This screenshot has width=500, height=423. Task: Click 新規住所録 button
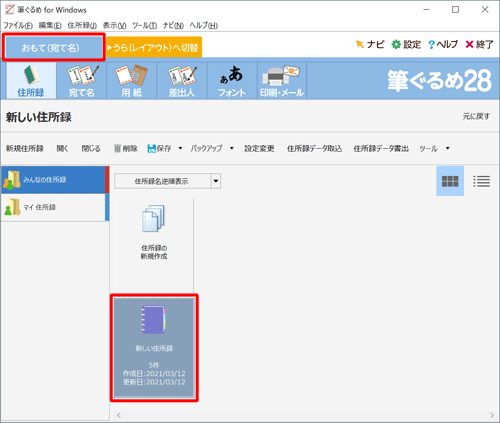click(25, 148)
